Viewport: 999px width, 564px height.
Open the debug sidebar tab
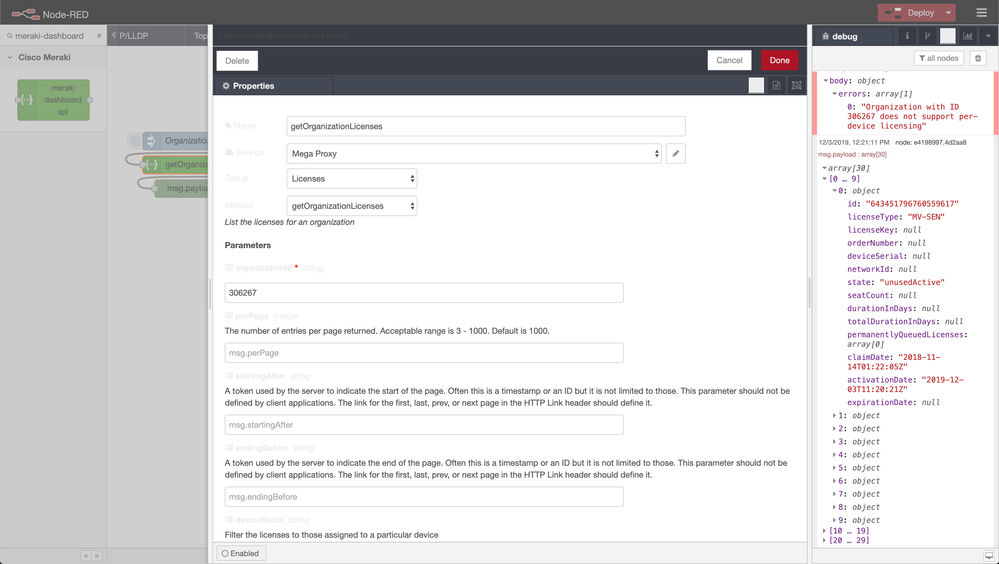pyautogui.click(x=854, y=36)
